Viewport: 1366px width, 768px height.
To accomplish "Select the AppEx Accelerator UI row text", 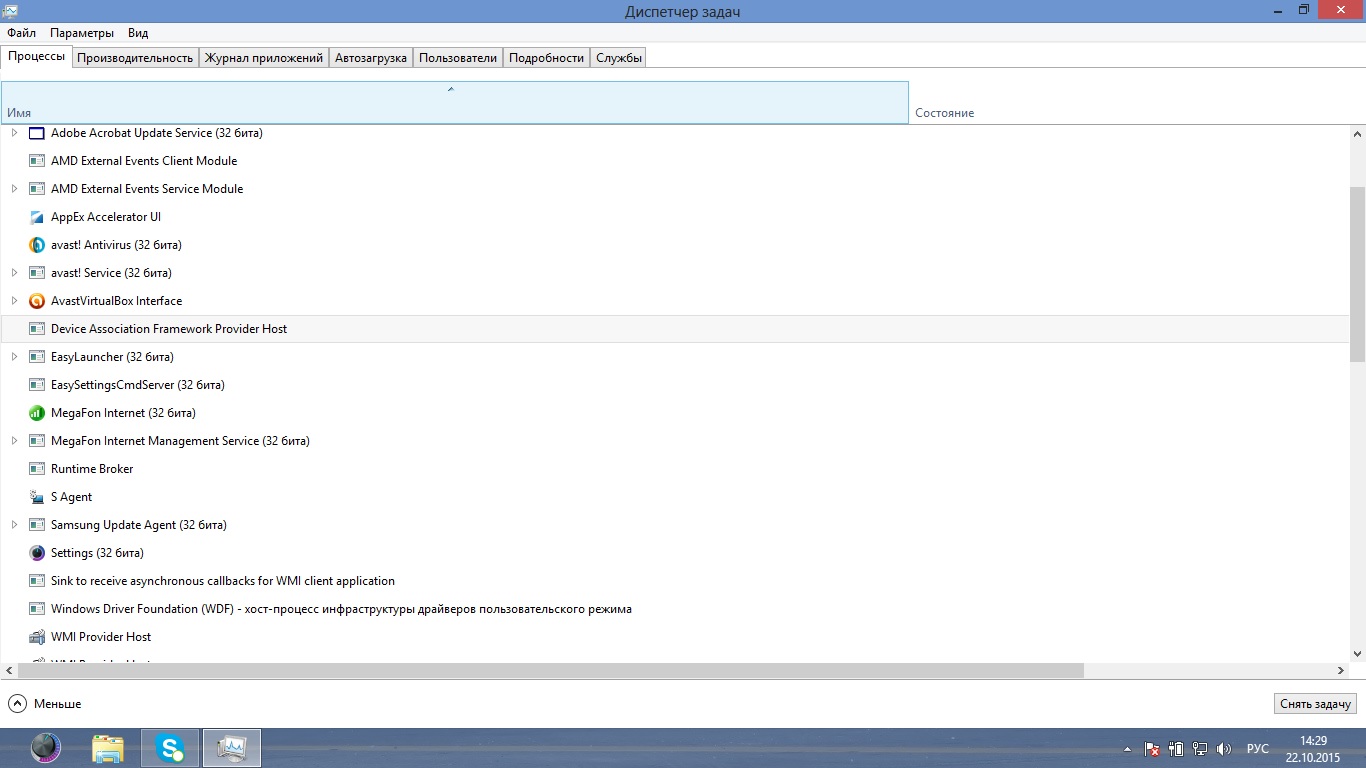I will (106, 217).
